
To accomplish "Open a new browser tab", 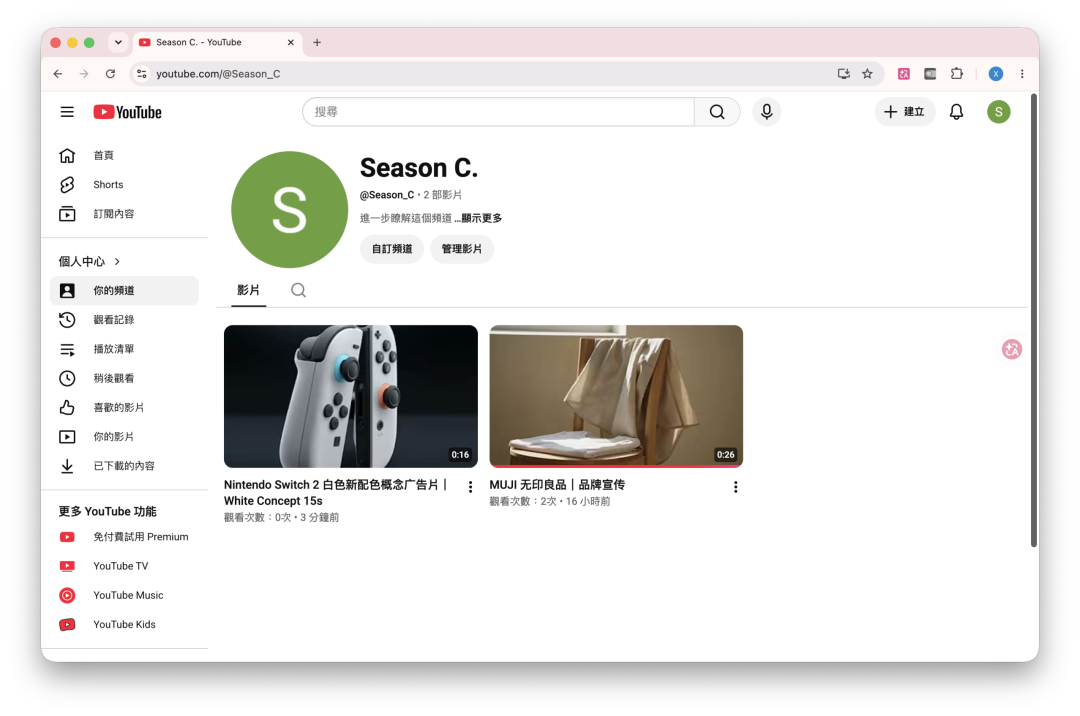I will (x=317, y=42).
